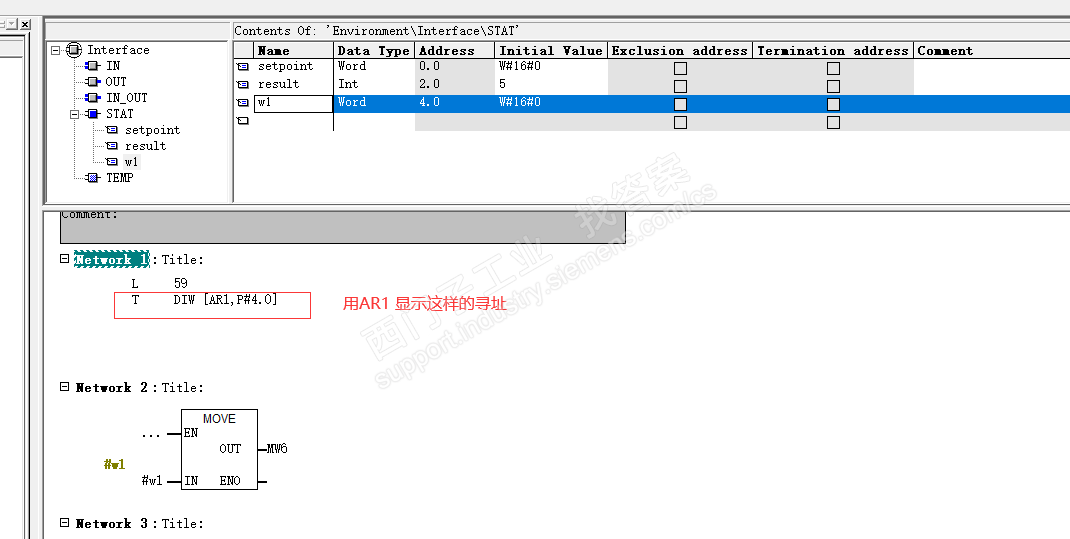Click the '...' EN operand placeholder
This screenshot has width=1070, height=539.
tap(151, 434)
